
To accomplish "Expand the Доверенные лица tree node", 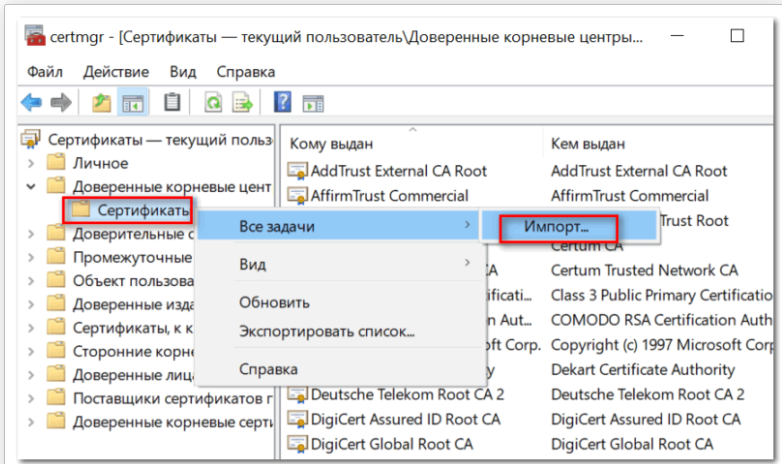I will 31,375.
